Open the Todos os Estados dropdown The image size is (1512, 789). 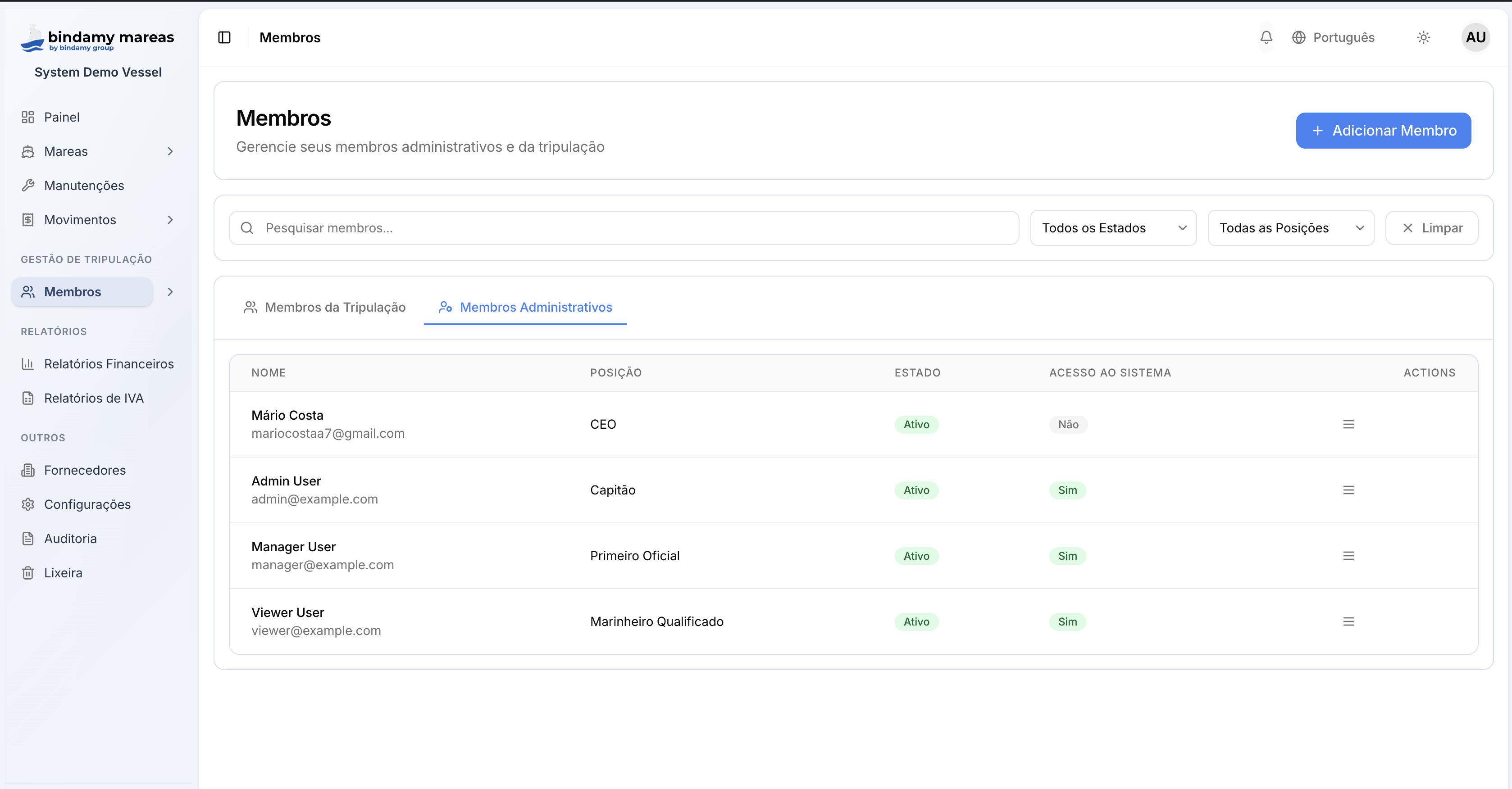click(x=1113, y=227)
